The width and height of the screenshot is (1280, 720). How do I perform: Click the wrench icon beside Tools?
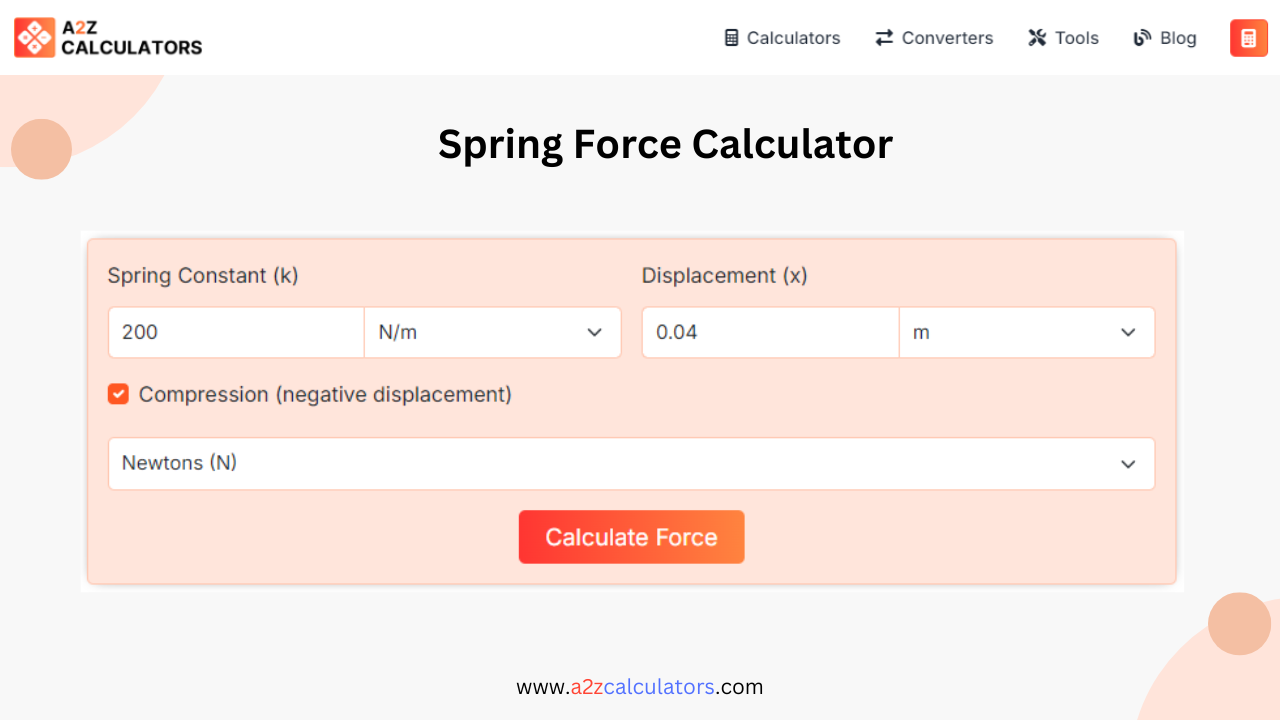tap(1035, 37)
